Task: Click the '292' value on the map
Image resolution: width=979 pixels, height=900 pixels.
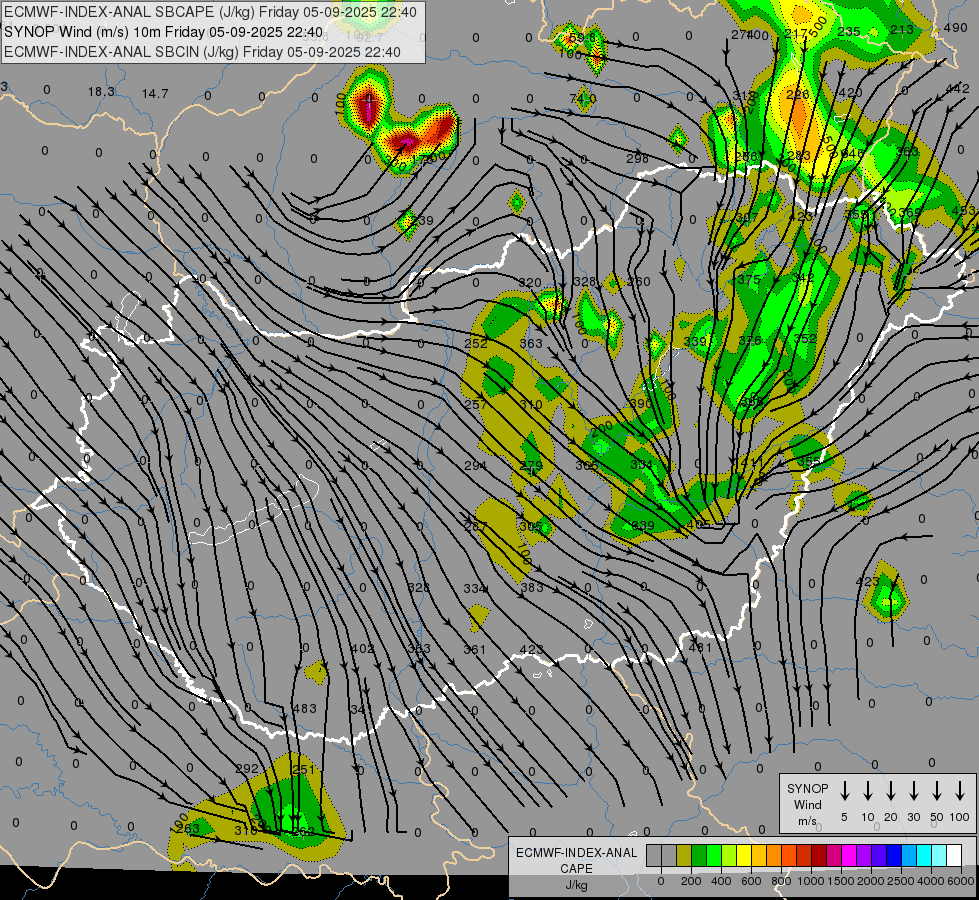Action: point(247,768)
